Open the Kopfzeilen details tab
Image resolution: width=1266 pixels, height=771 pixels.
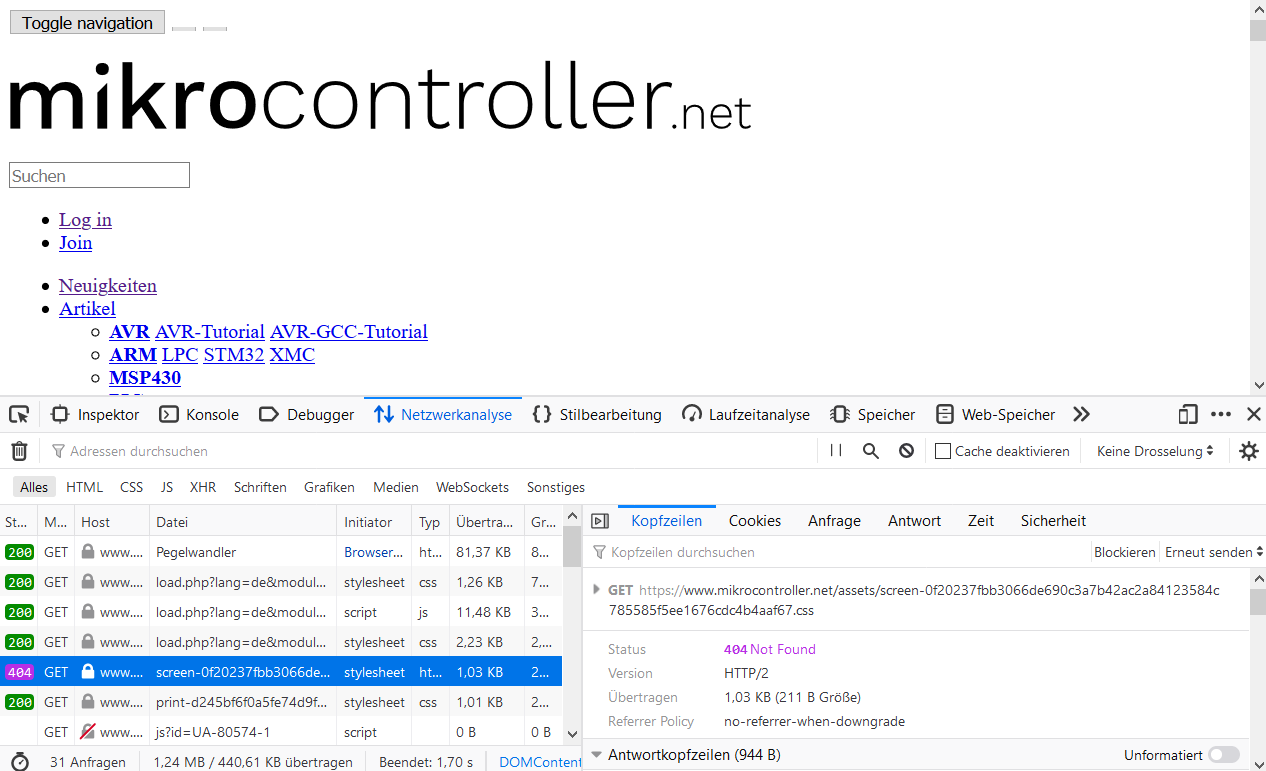[x=667, y=521]
